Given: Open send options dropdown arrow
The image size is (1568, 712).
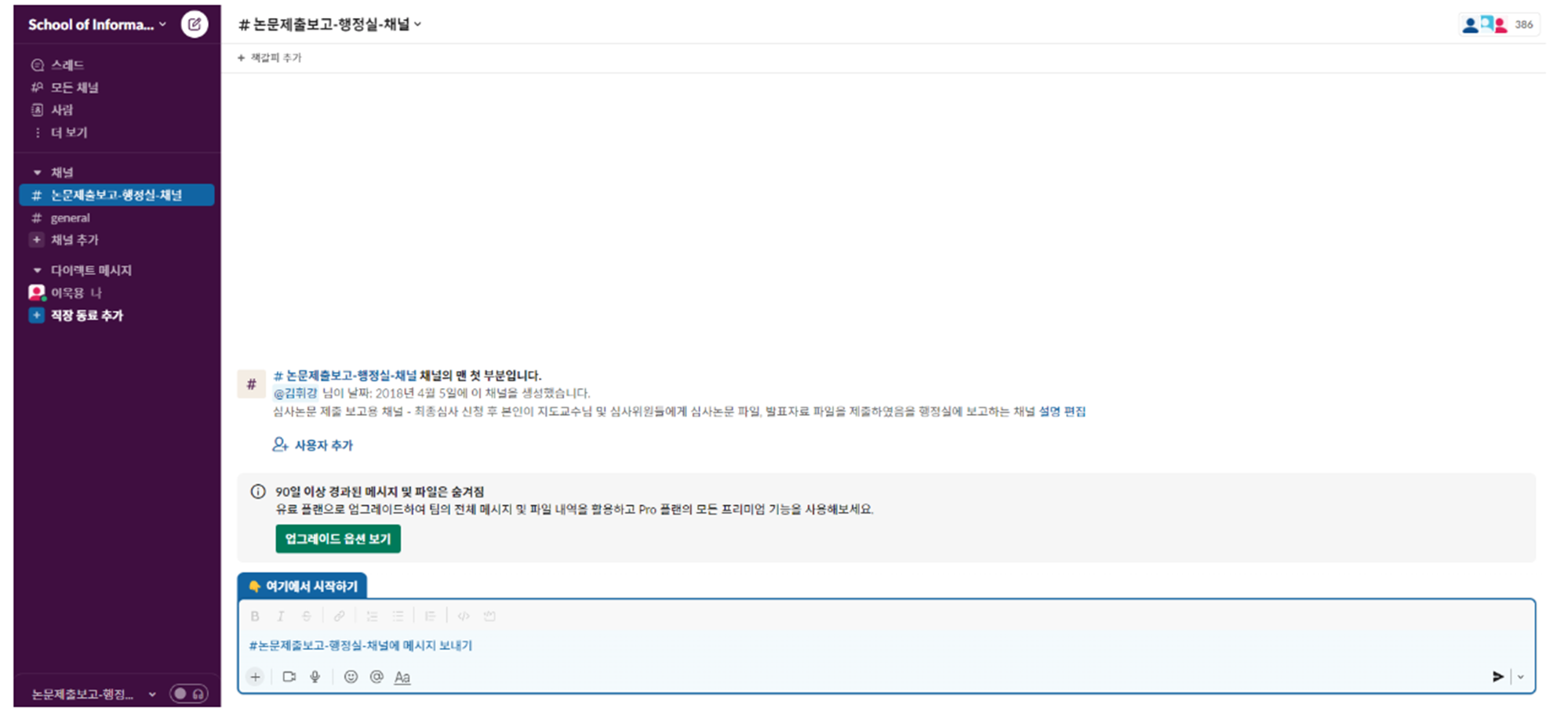Looking at the screenshot, I should pyautogui.click(x=1521, y=677).
